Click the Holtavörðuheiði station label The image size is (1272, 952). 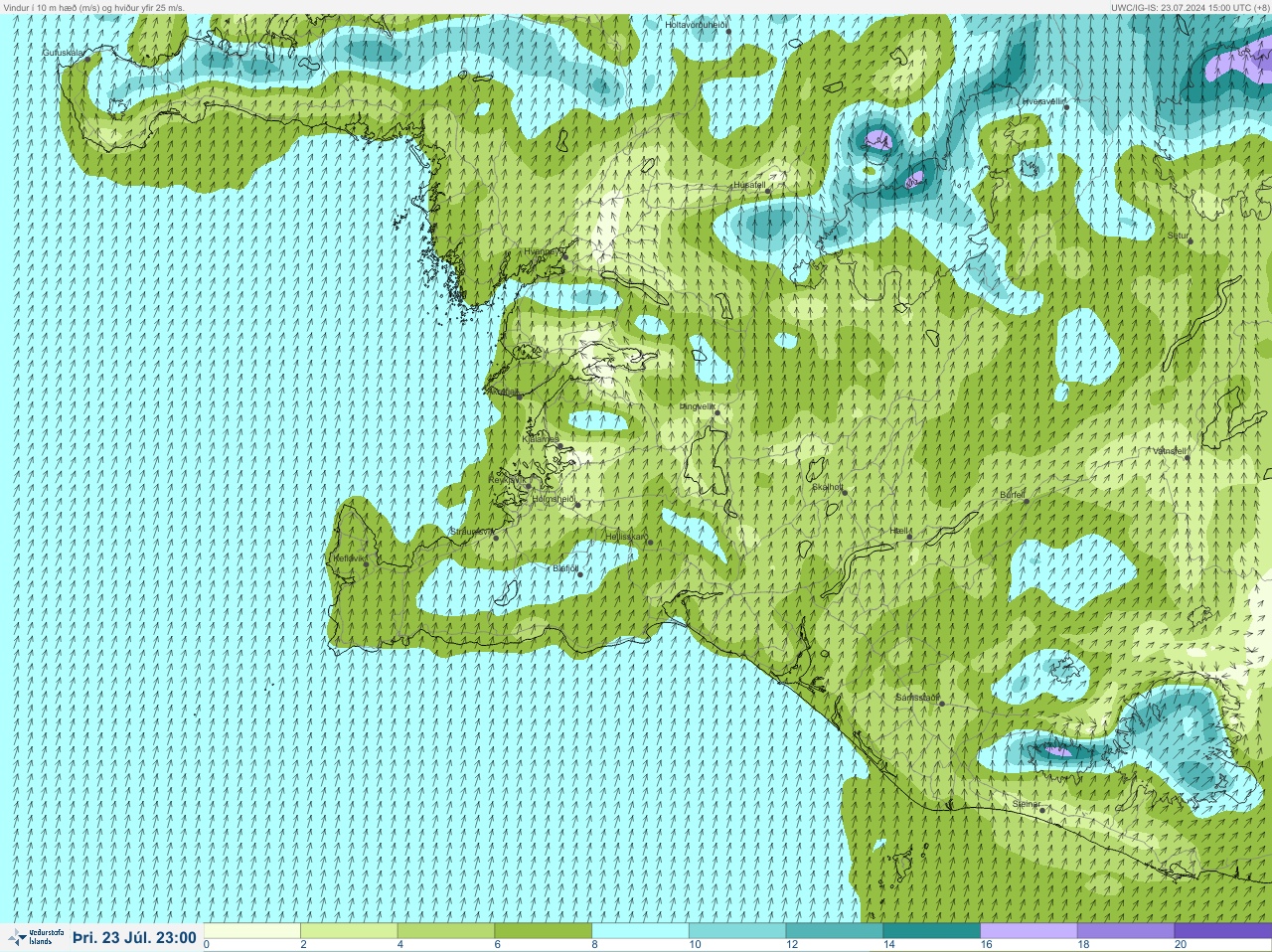point(697,24)
